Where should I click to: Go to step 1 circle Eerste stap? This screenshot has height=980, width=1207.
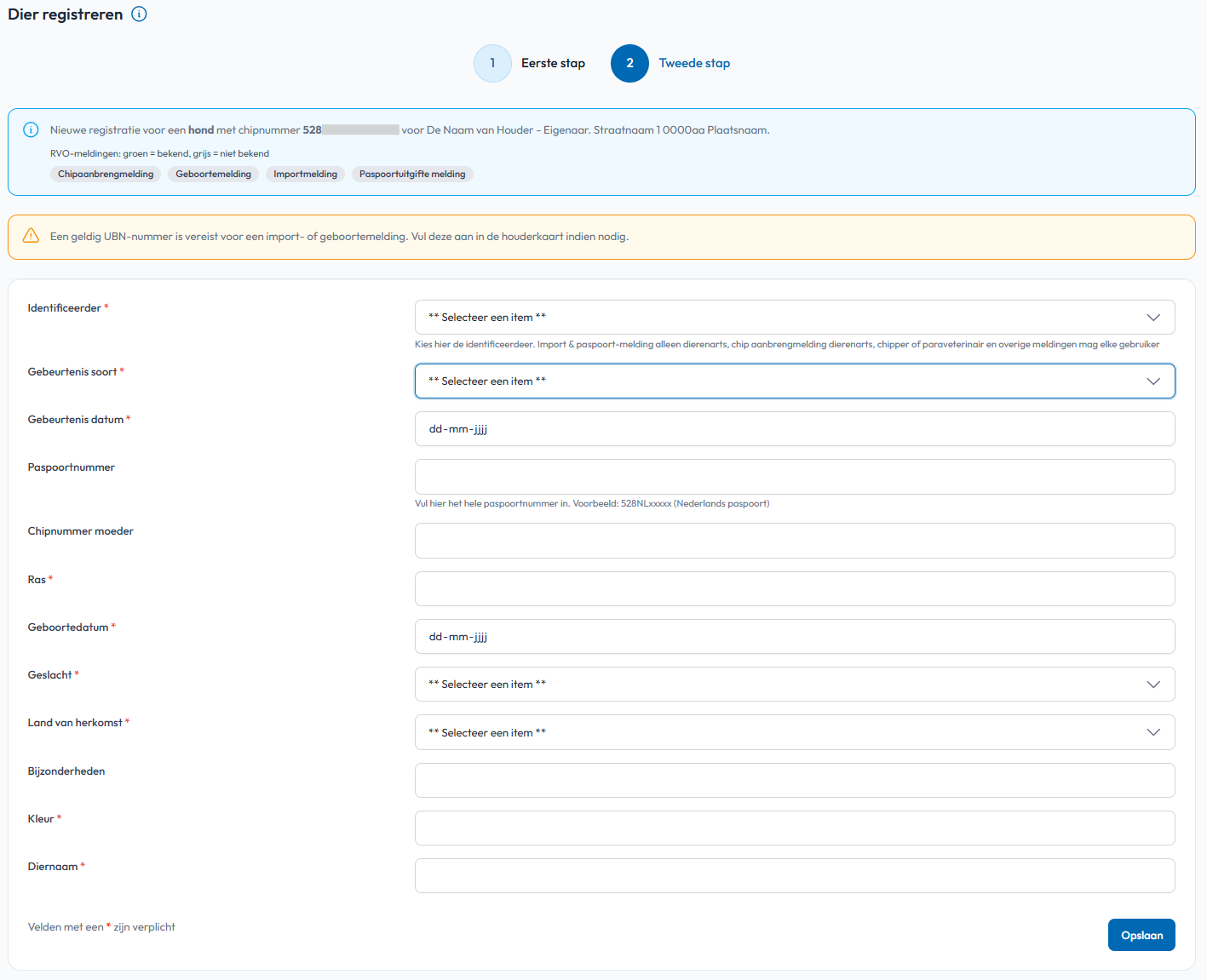(492, 63)
